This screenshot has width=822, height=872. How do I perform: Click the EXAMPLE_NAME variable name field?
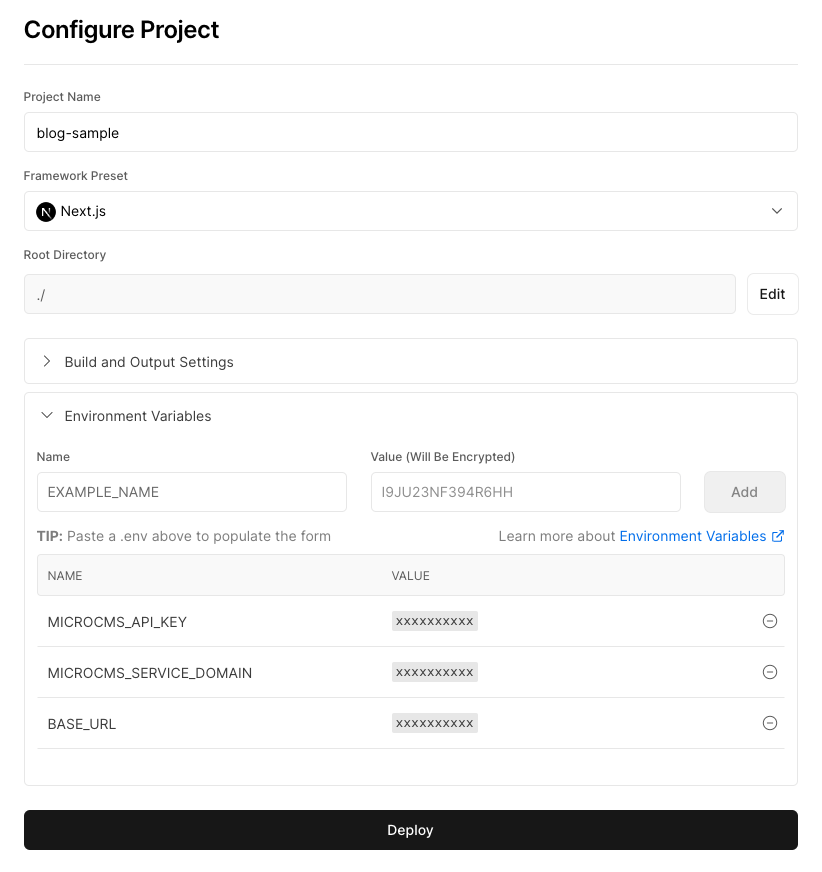[192, 492]
